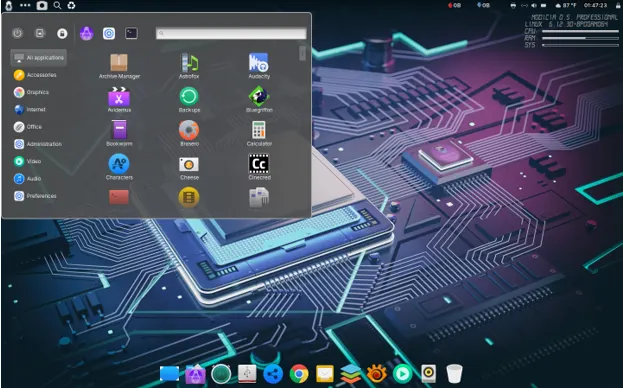Select the Graphics category
Image resolution: width=623 pixels, height=388 pixels.
point(31,92)
